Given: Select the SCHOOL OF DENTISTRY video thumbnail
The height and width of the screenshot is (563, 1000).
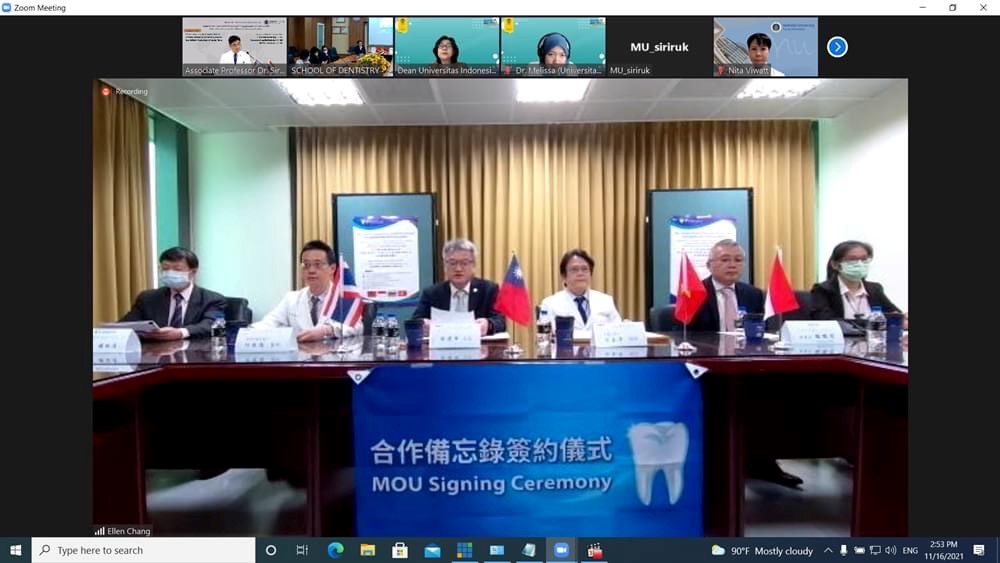Looking at the screenshot, I should click(x=340, y=46).
